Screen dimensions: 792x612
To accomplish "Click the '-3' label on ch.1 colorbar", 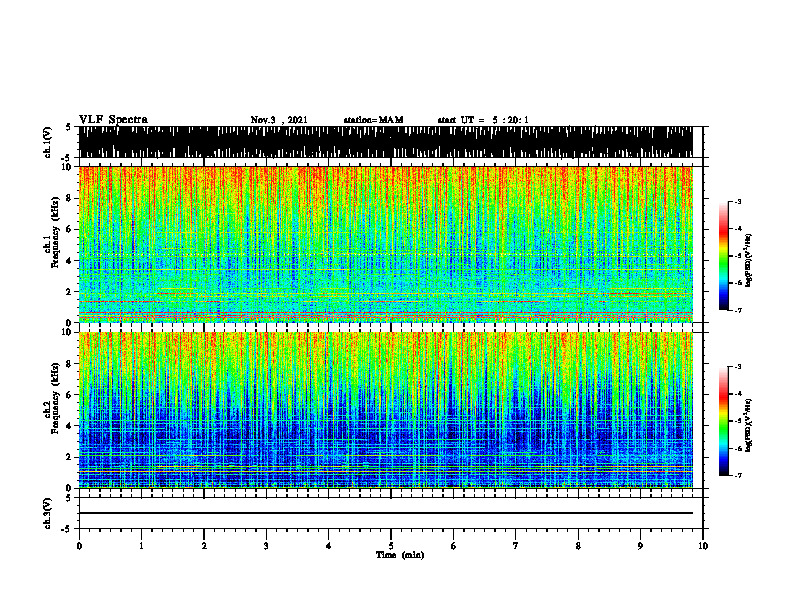I will click(737, 201).
